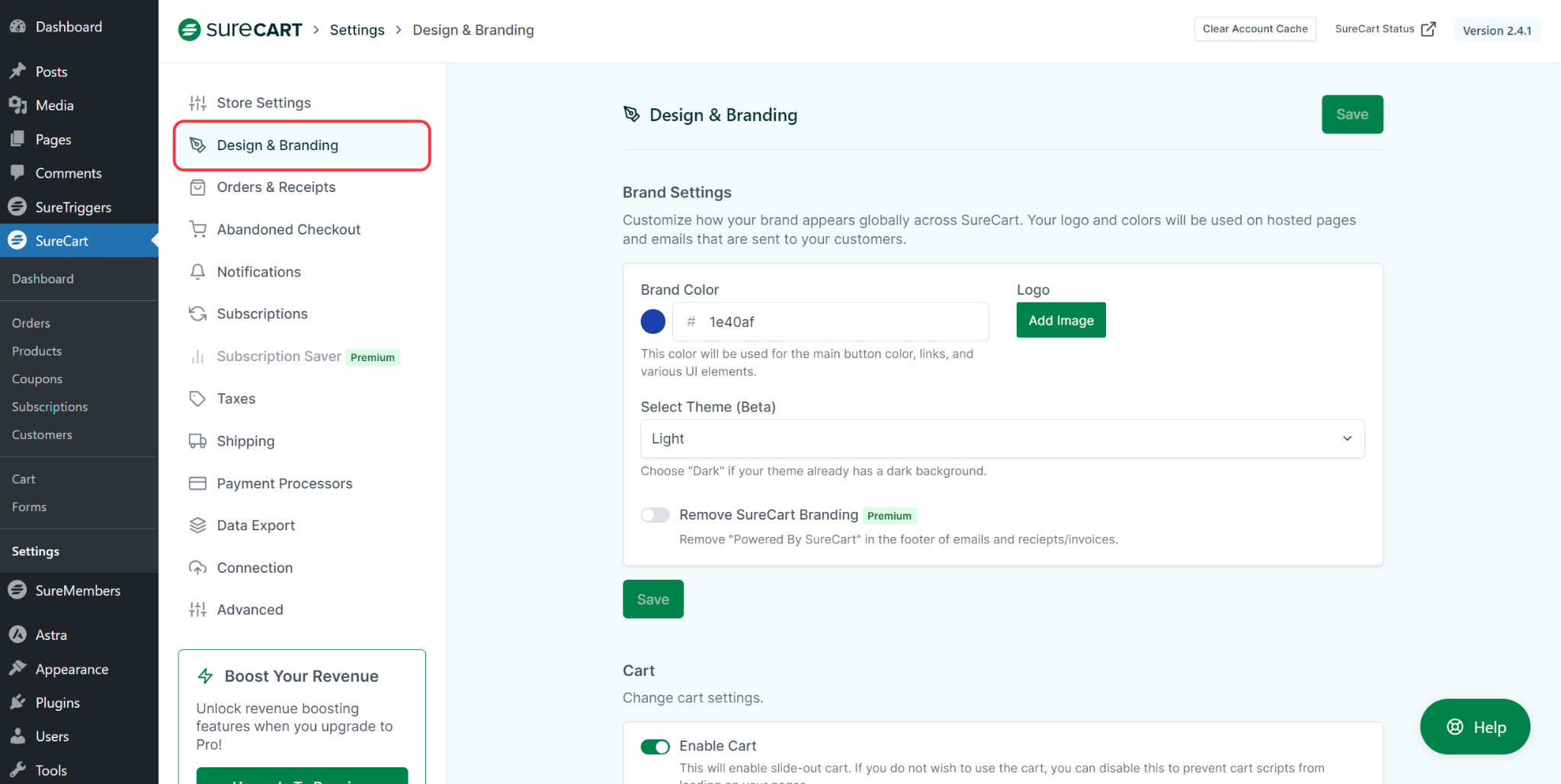The width and height of the screenshot is (1561, 784).
Task: Click Clear Account Cache button
Action: (x=1255, y=29)
